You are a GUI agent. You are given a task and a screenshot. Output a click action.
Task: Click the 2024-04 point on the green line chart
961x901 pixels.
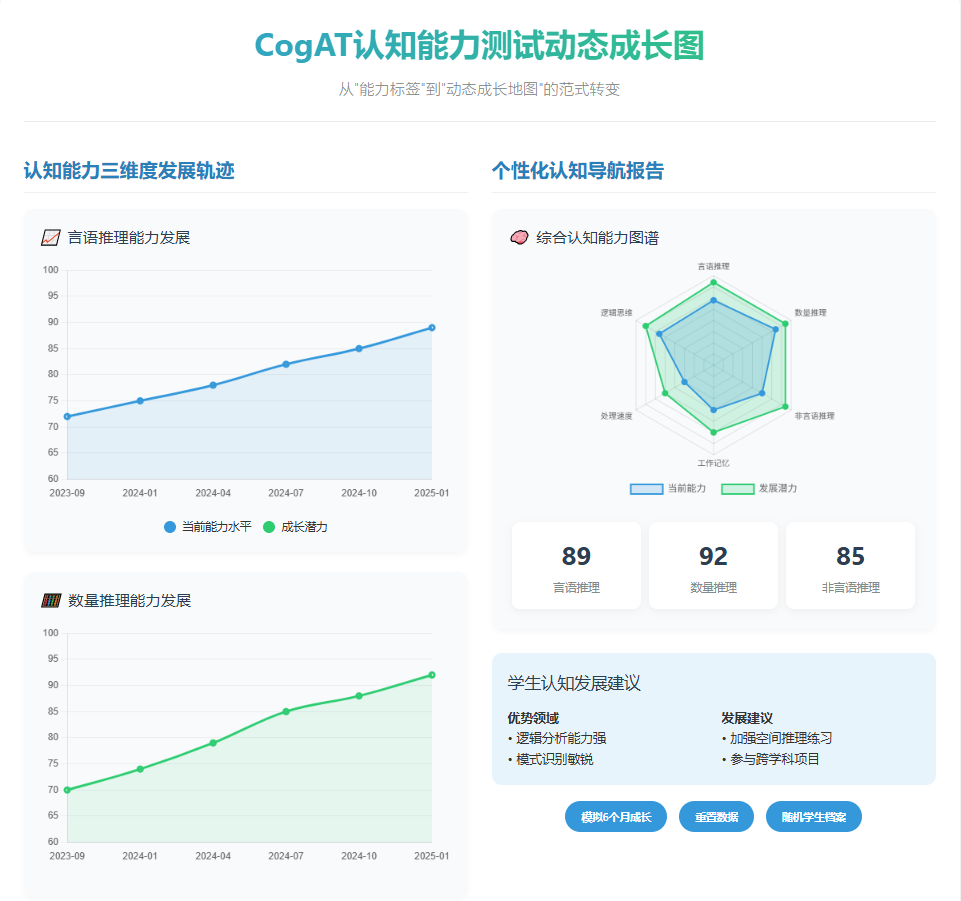click(213, 743)
